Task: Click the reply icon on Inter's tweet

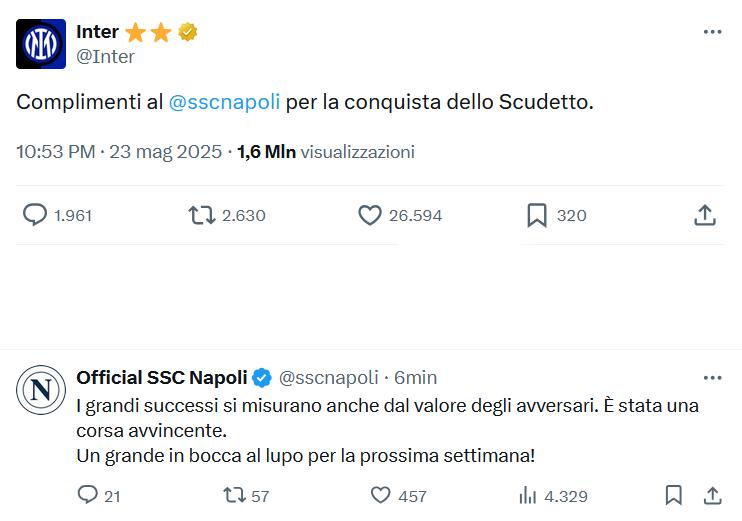Action: click(35, 214)
